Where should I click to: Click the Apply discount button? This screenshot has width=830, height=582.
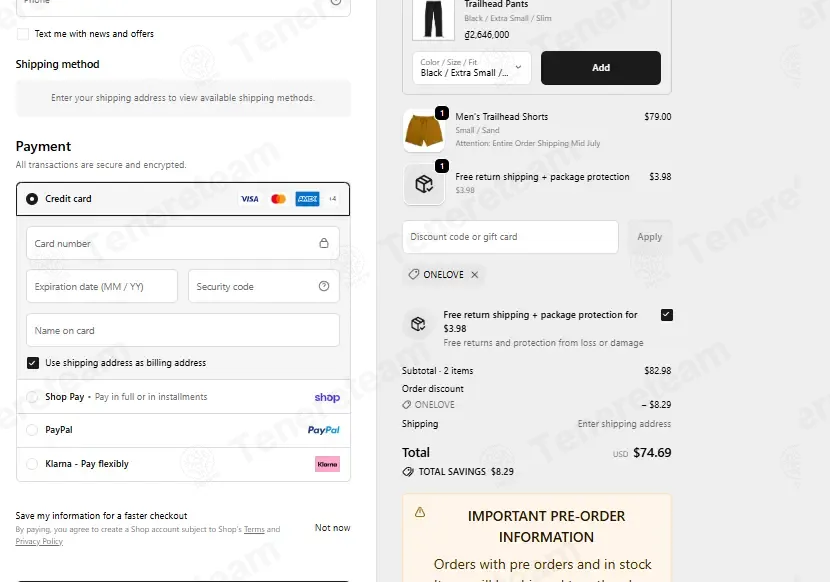(649, 237)
